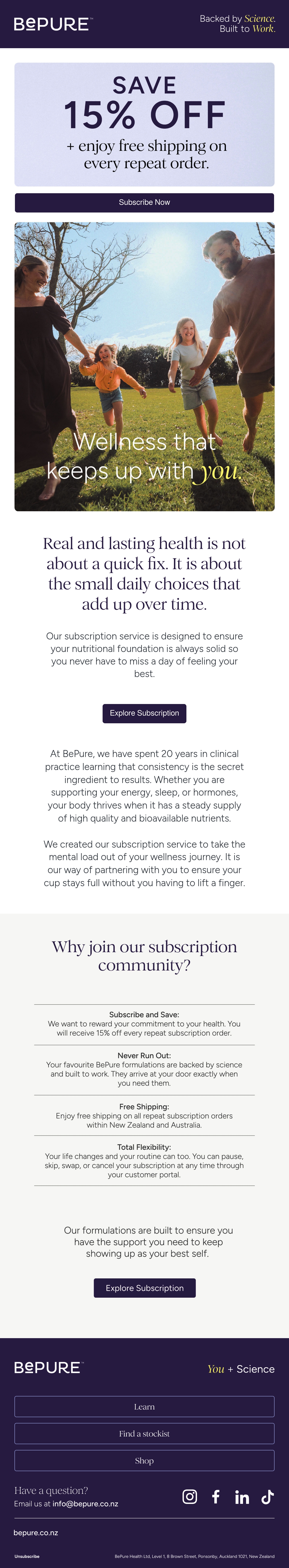This screenshot has height=1568, width=289.
Task: Click the Unsubscribe link
Action: pos(27,1556)
